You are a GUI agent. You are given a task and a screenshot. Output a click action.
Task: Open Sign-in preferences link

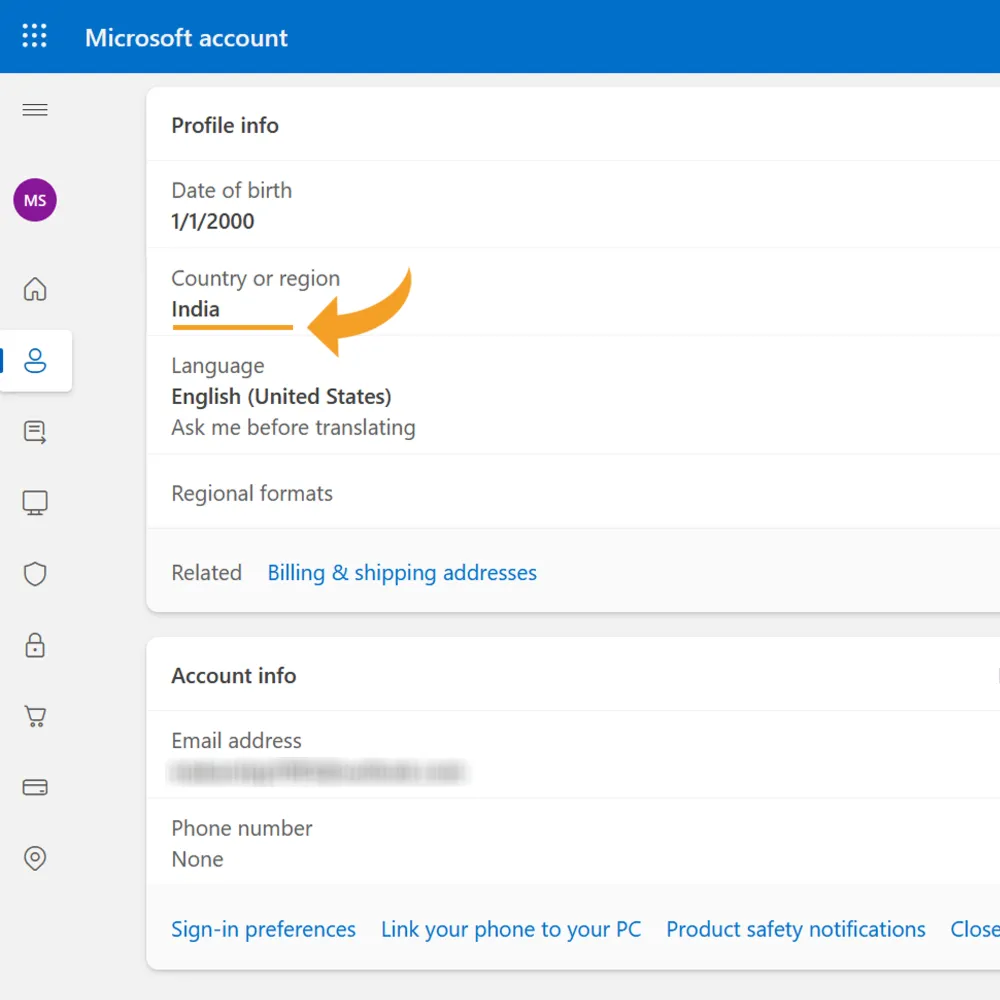pyautogui.click(x=263, y=929)
